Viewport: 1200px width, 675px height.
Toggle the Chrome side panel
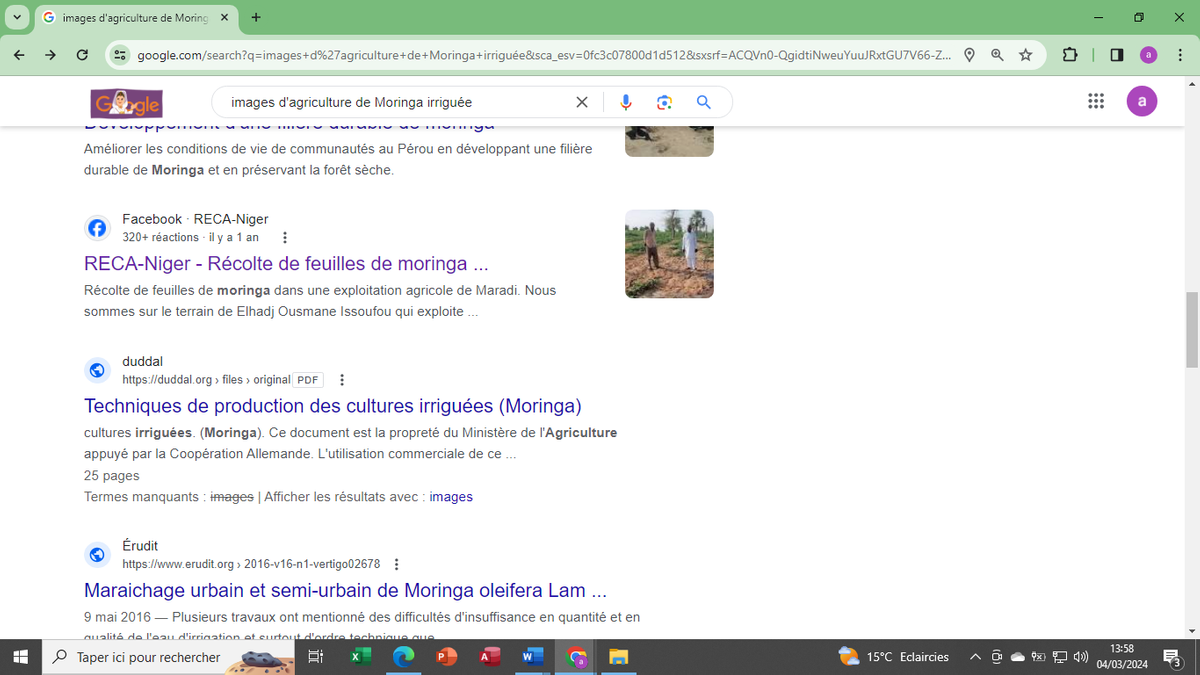1117,55
